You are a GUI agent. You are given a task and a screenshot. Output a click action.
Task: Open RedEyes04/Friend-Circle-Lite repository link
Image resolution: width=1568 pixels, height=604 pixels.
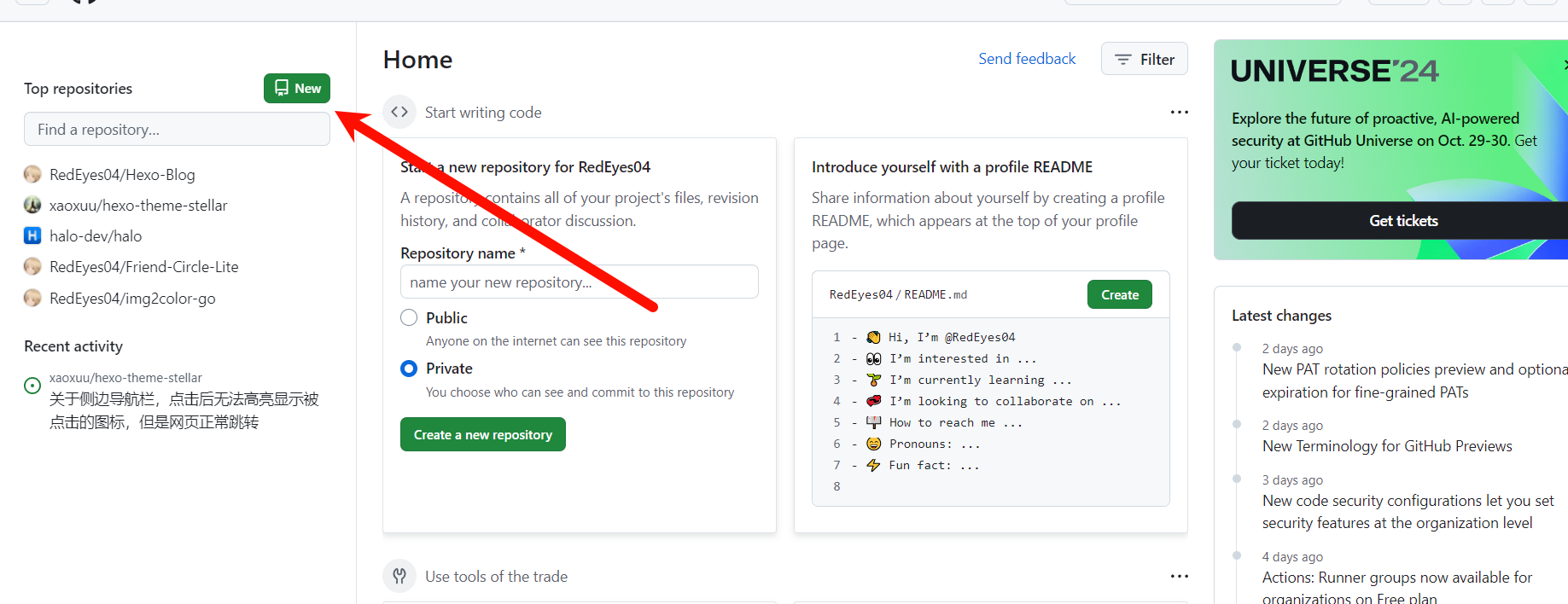[x=143, y=267]
